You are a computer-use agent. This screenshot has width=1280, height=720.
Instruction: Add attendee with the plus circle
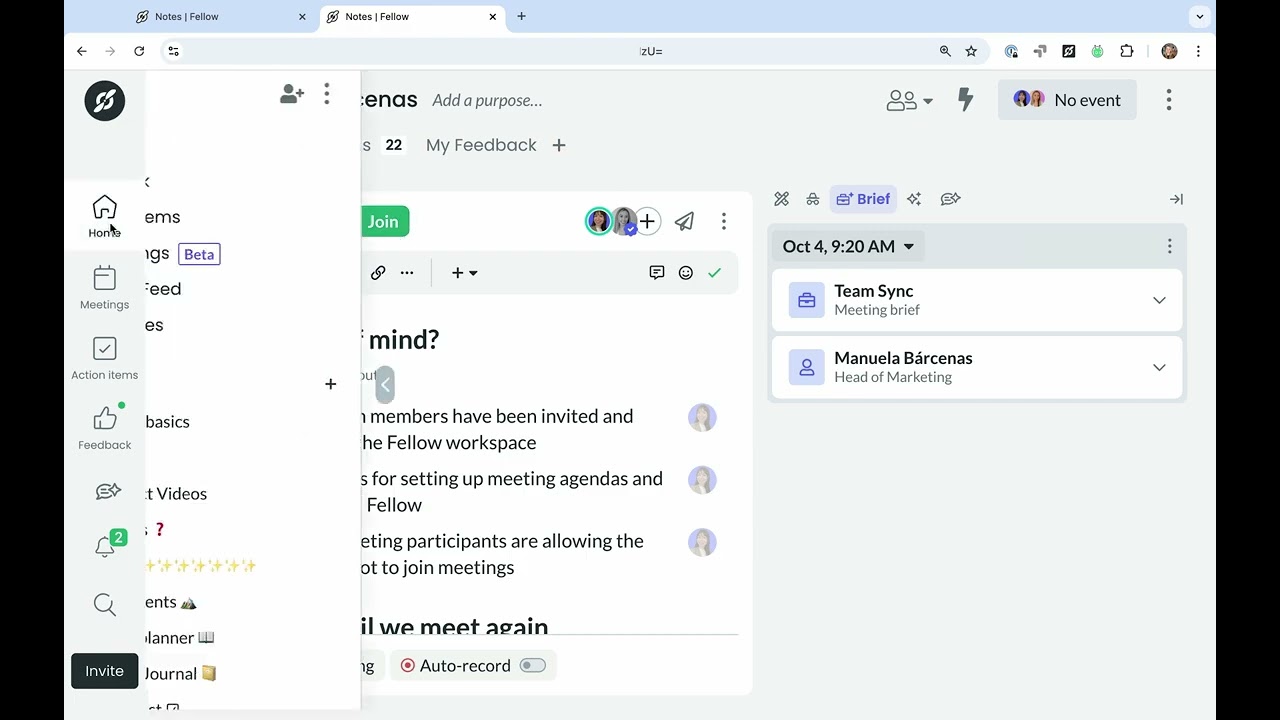point(648,222)
